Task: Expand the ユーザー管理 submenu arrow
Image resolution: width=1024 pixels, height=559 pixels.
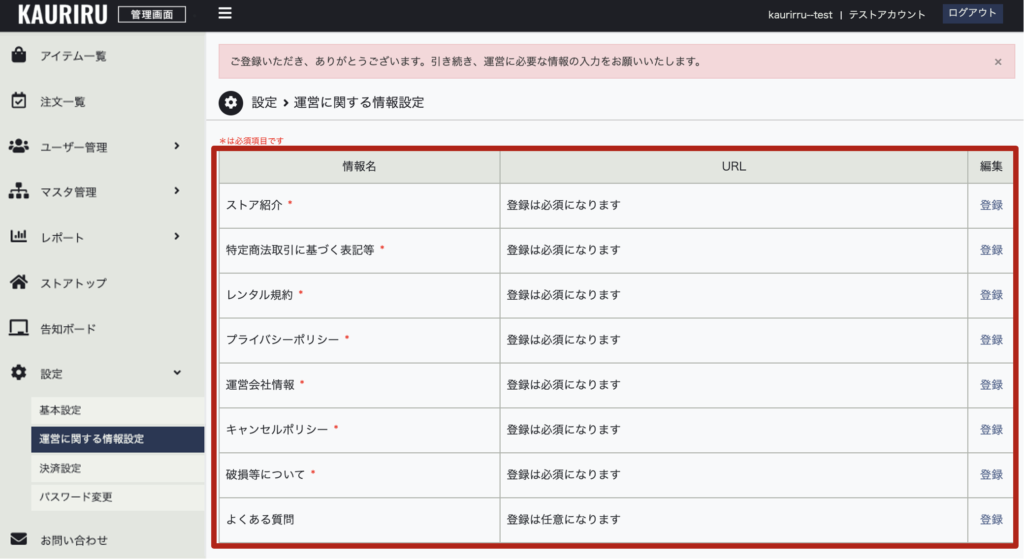Action: coord(177,146)
